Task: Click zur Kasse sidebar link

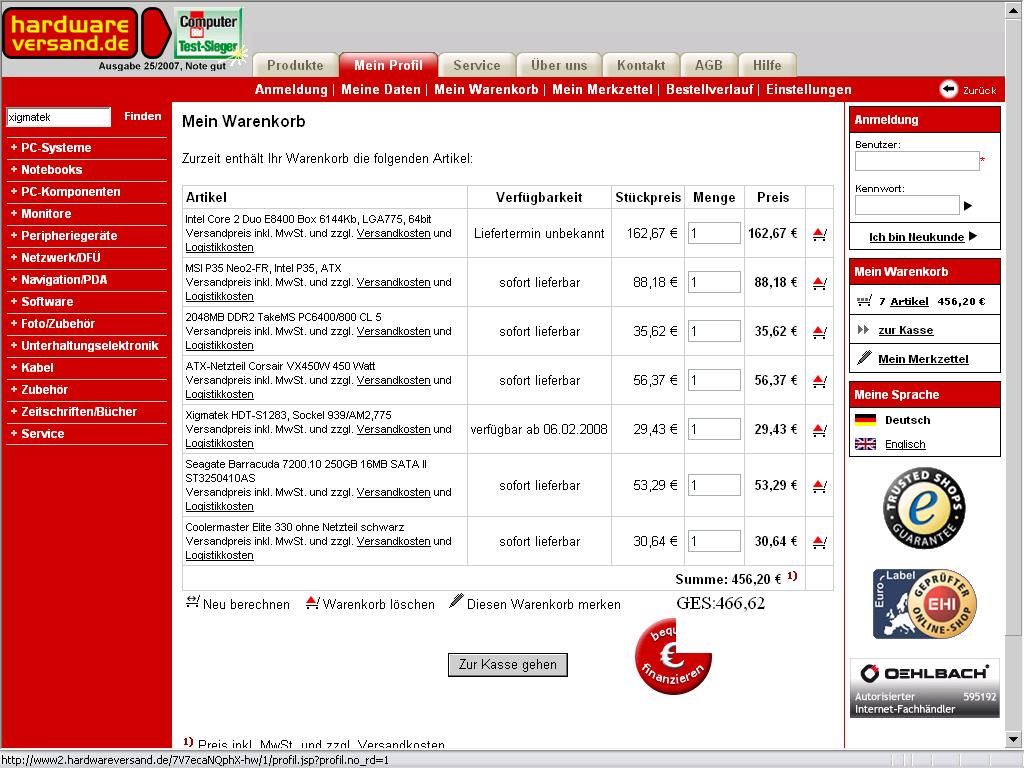Action: [x=906, y=330]
